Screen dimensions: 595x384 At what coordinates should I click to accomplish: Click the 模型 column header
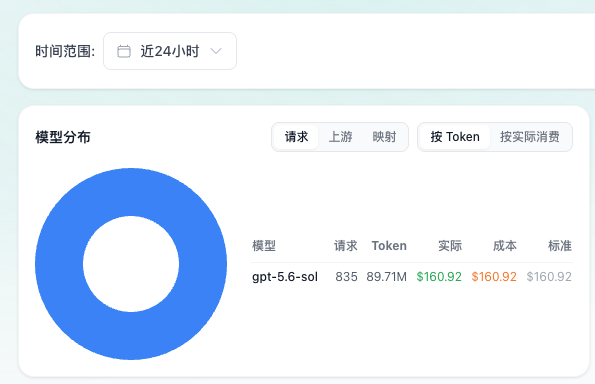pyautogui.click(x=264, y=246)
